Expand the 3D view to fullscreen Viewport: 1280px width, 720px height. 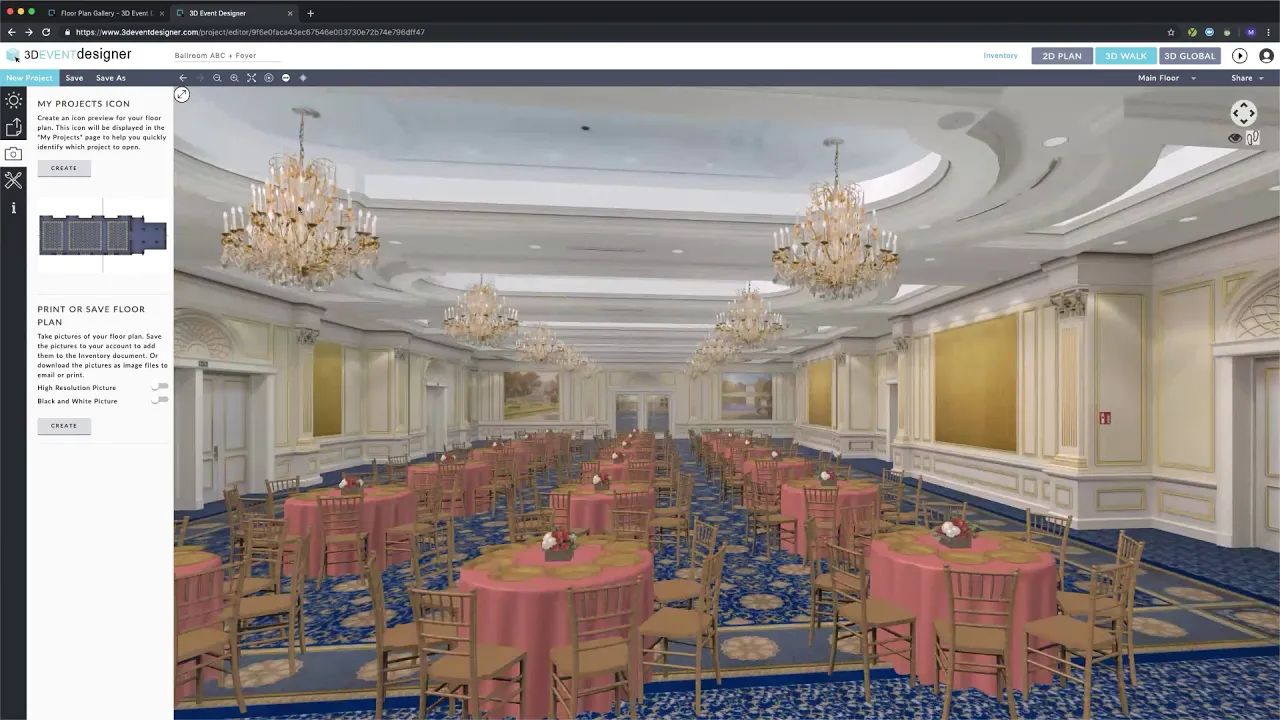click(x=181, y=95)
